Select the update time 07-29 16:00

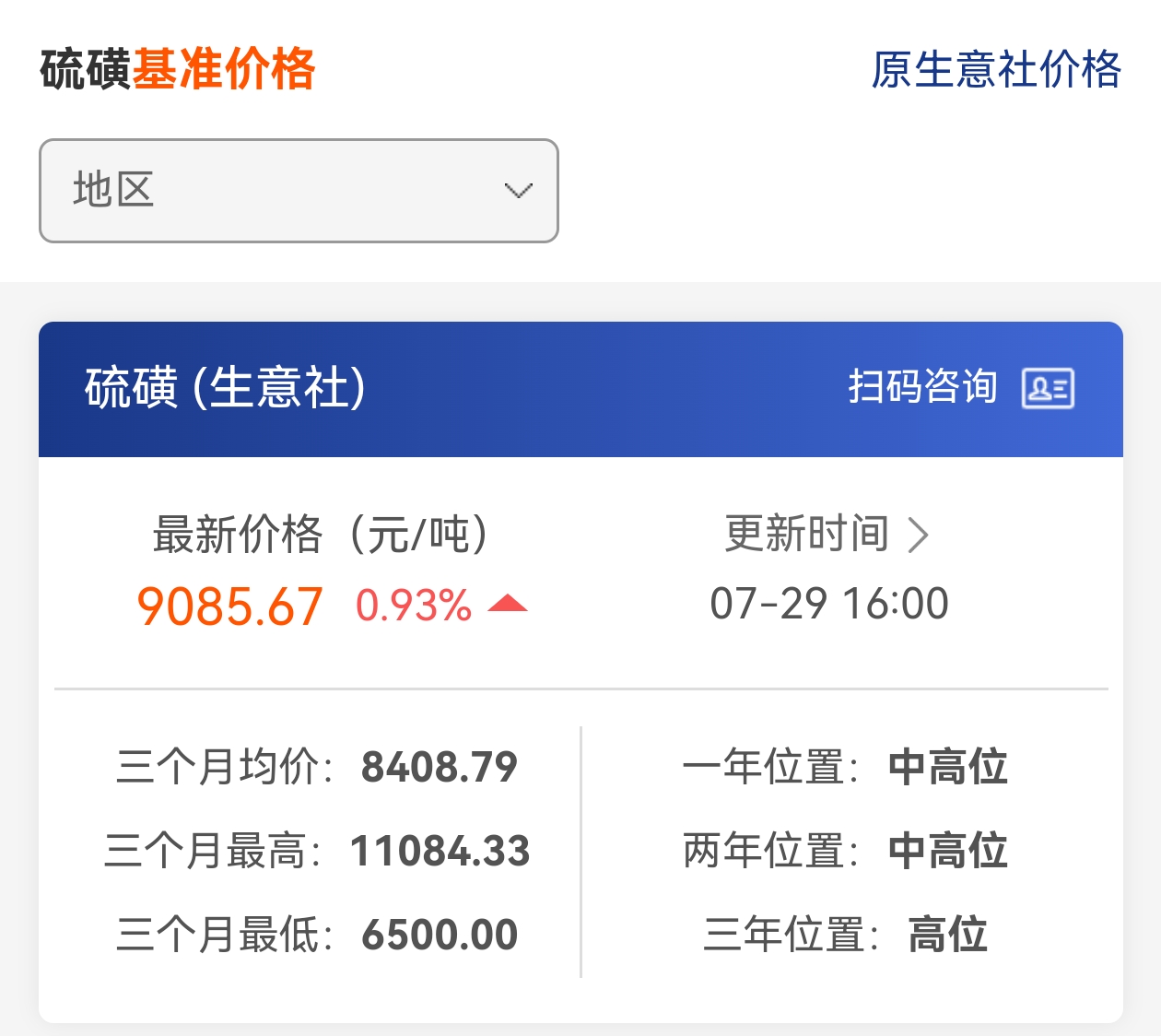tap(829, 604)
